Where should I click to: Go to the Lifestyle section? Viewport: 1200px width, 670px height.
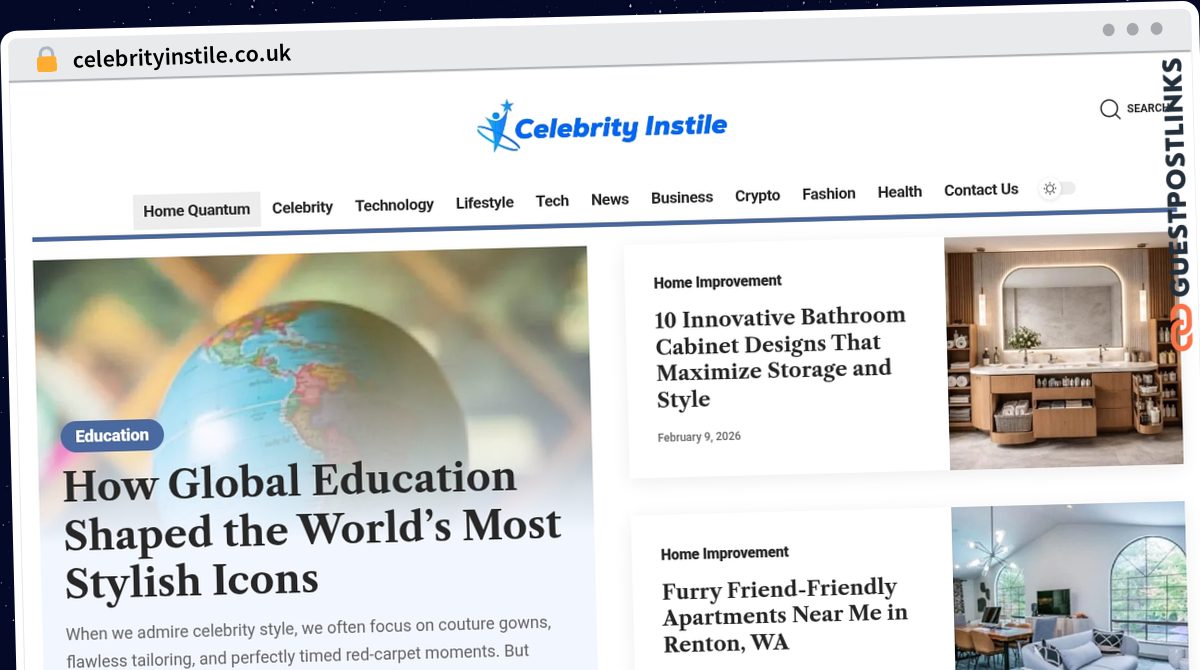(485, 202)
